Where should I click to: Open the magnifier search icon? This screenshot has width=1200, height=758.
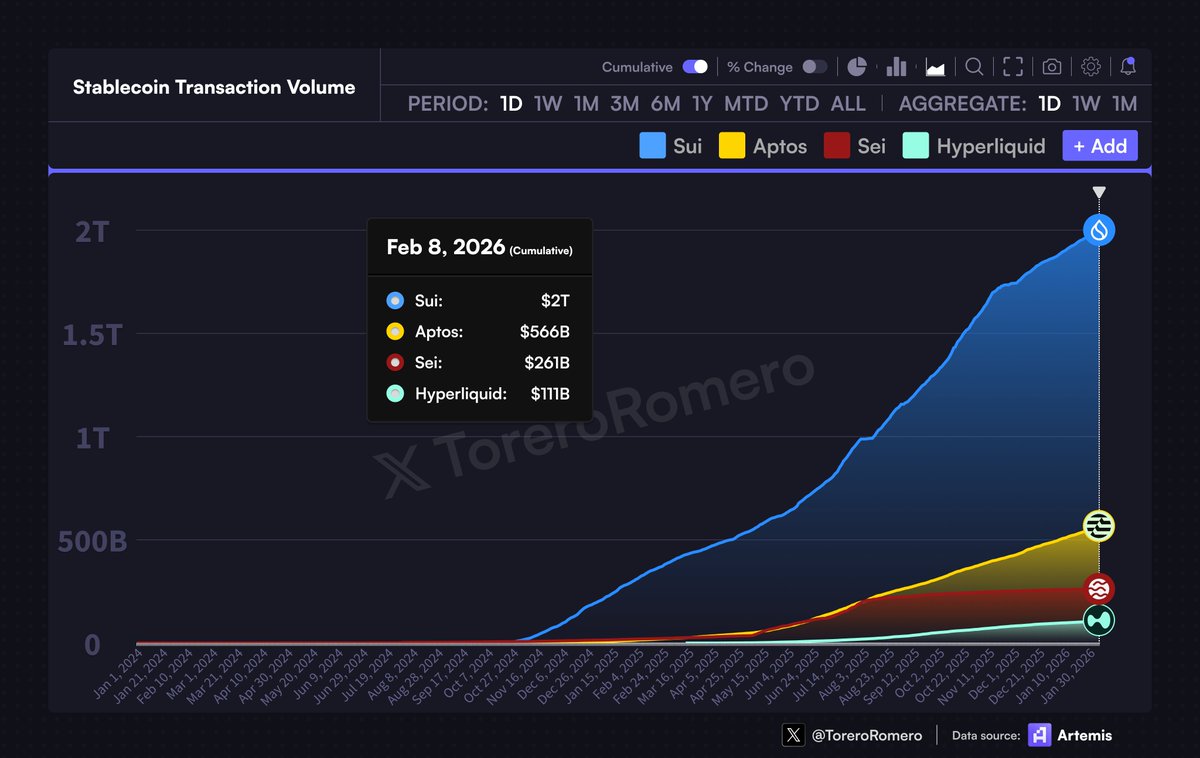click(x=974, y=67)
